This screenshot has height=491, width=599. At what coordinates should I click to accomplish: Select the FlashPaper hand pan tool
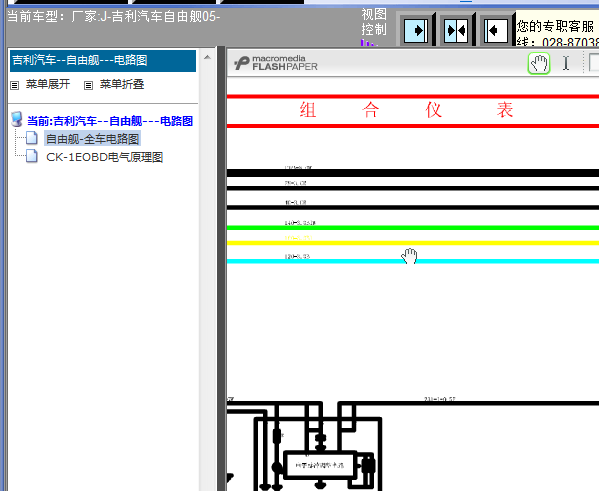[539, 63]
